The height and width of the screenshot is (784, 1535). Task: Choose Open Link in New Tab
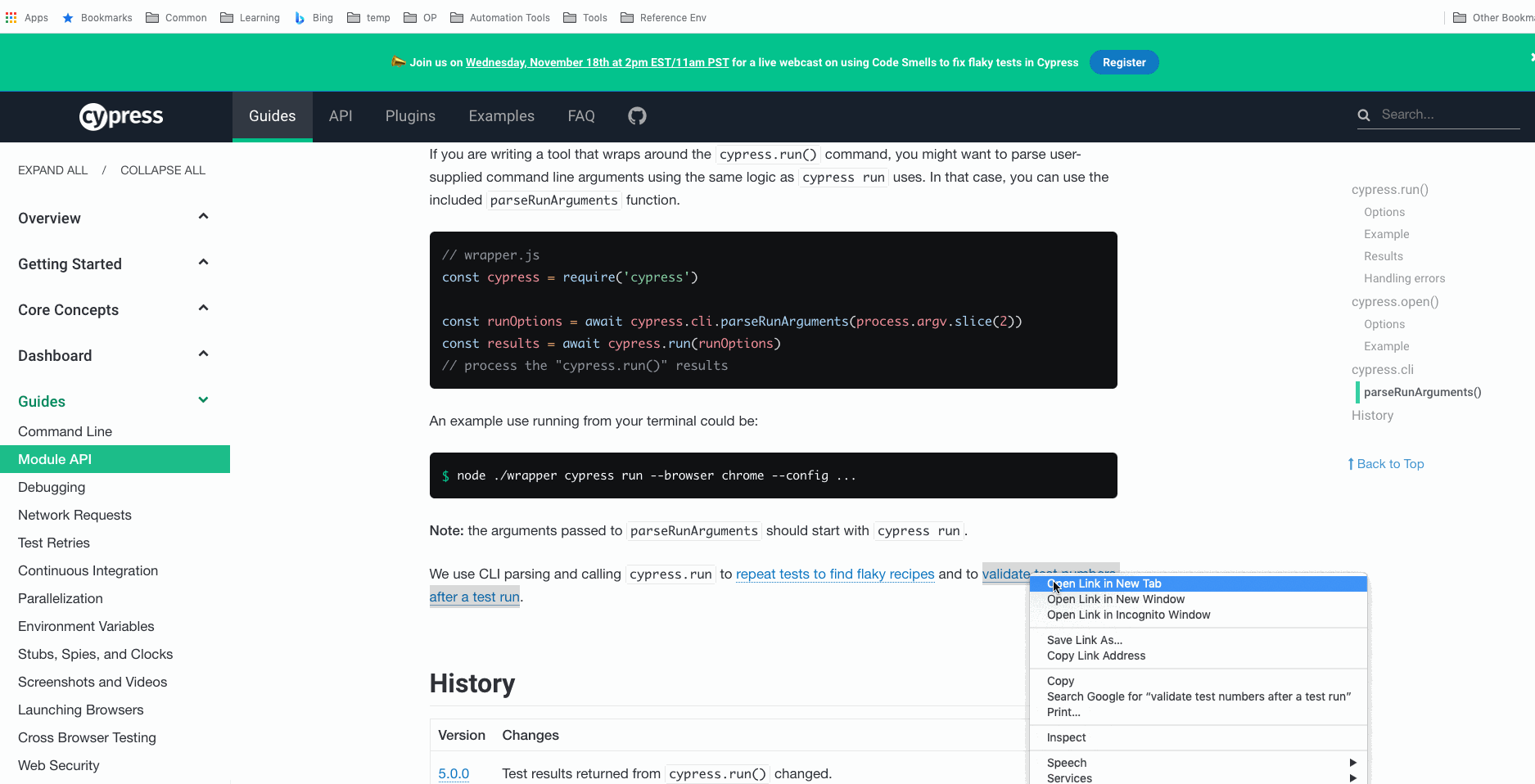tap(1198, 583)
